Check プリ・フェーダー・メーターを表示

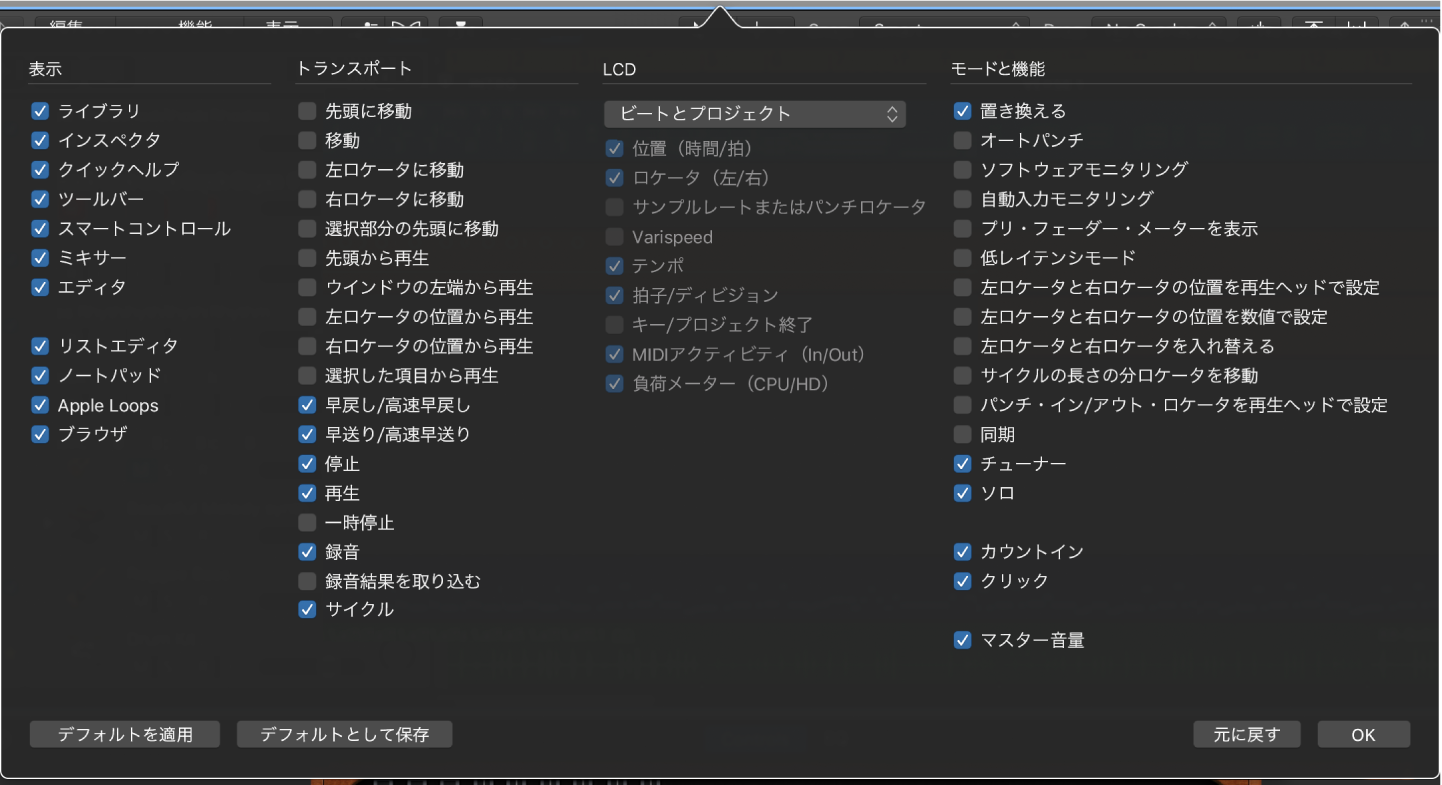(962, 229)
